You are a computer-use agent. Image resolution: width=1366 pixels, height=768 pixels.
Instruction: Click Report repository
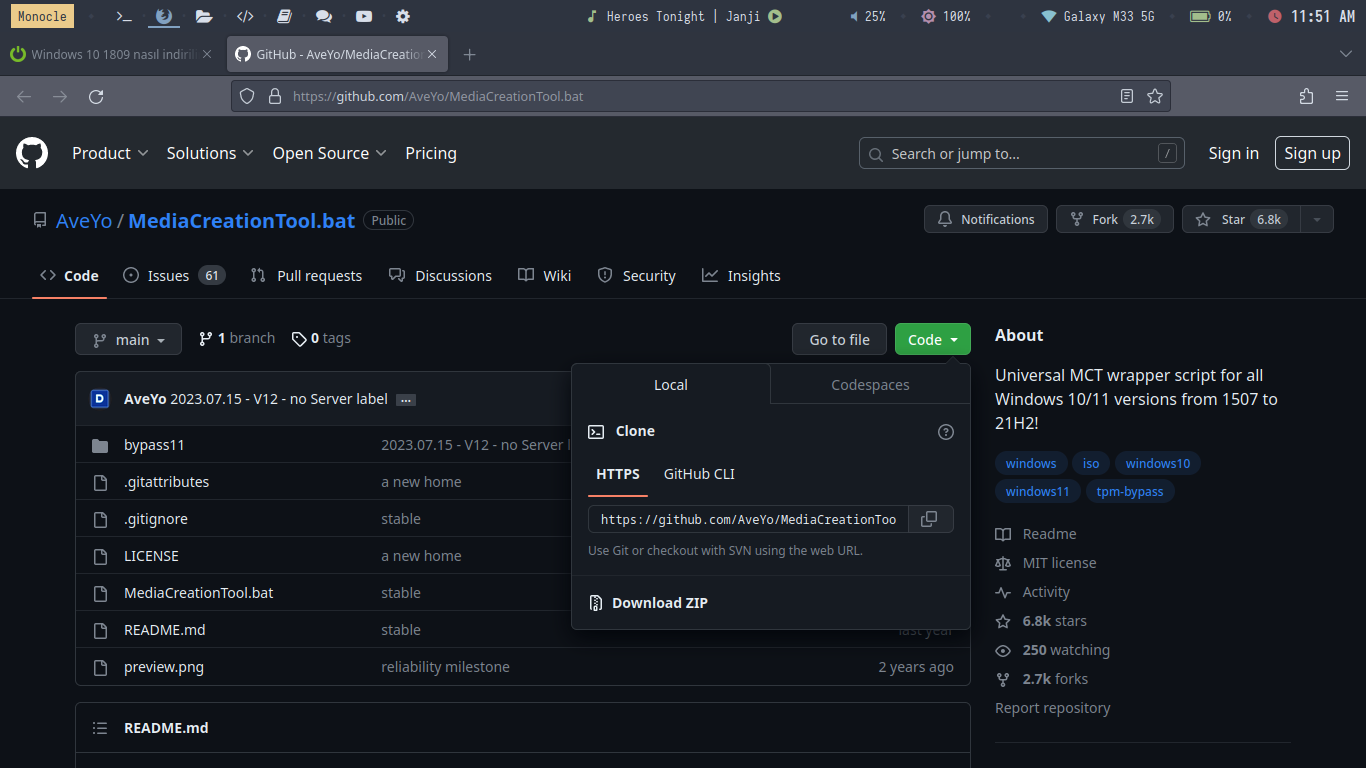(x=1052, y=708)
